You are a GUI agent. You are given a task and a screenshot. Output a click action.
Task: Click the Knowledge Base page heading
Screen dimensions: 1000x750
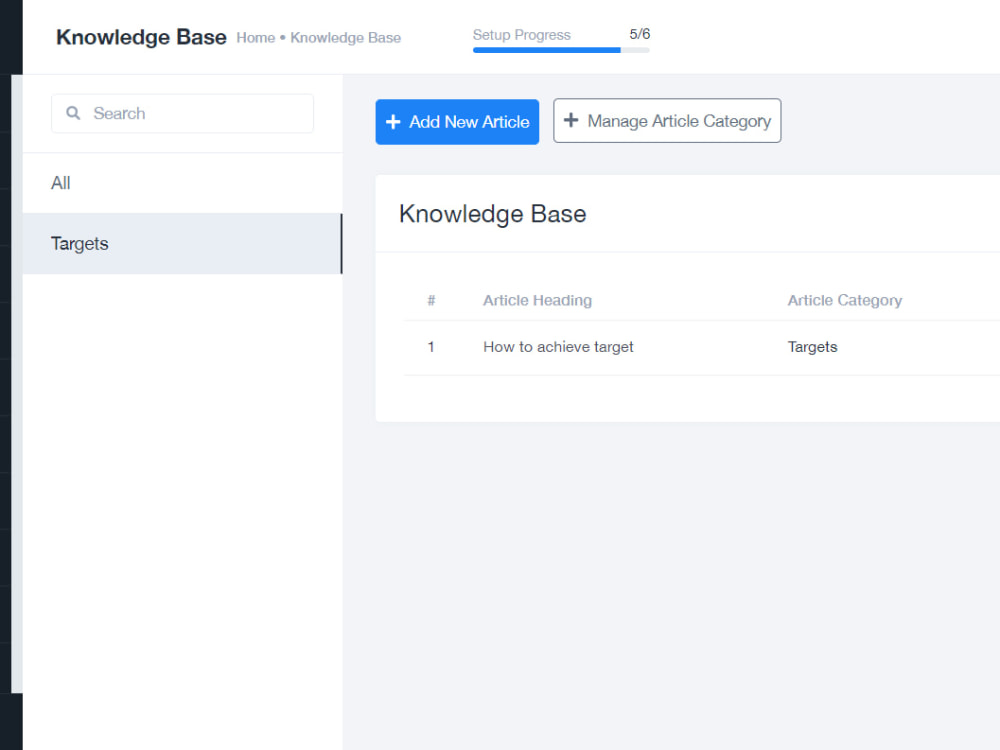(141, 37)
